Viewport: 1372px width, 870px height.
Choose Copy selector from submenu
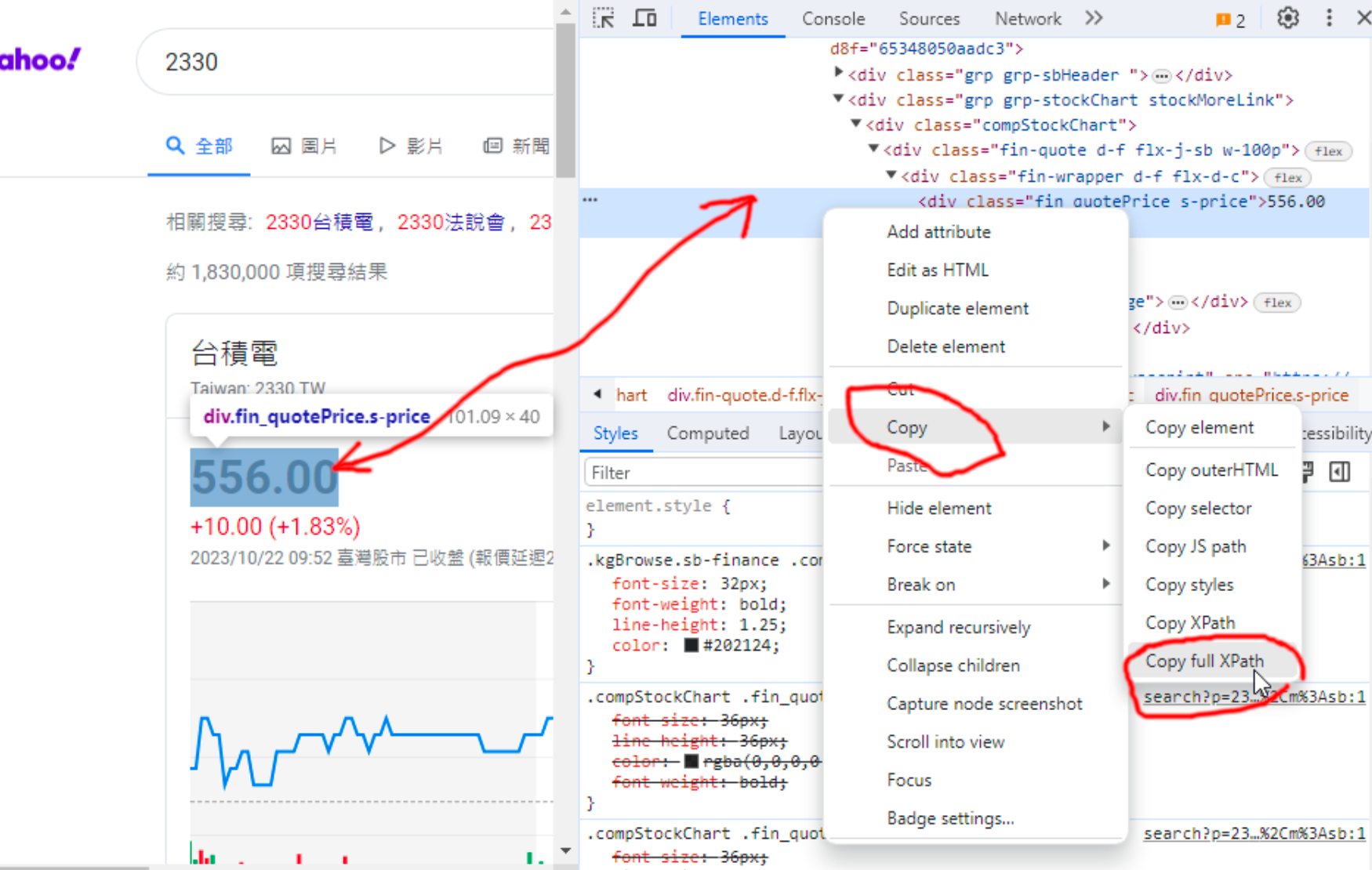click(1198, 508)
